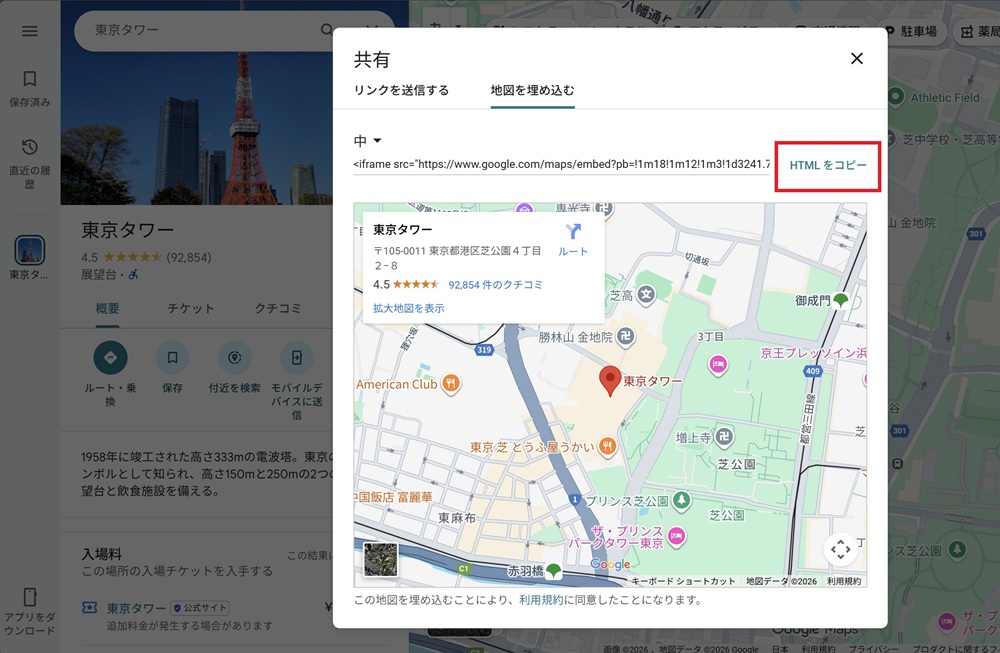Click the モバイルデバイスに送信 icon
The height and width of the screenshot is (653, 1000).
click(x=296, y=357)
